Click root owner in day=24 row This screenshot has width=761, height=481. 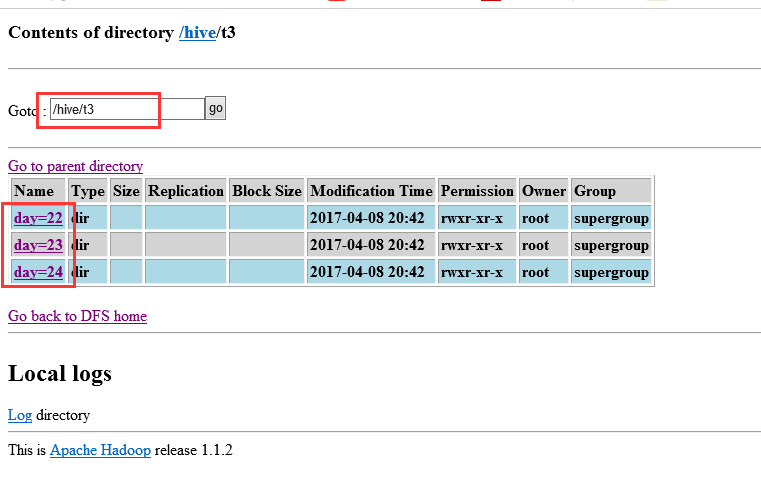coord(535,272)
